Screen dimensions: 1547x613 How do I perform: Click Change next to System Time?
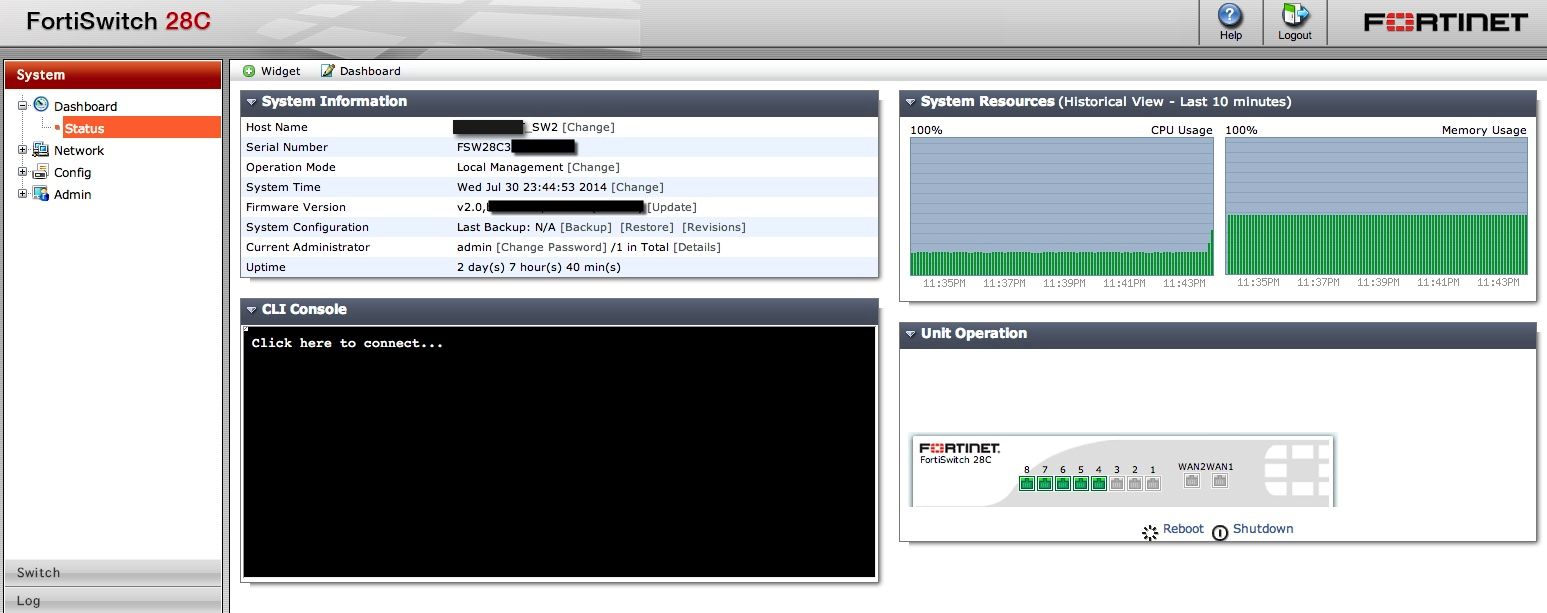(x=637, y=187)
